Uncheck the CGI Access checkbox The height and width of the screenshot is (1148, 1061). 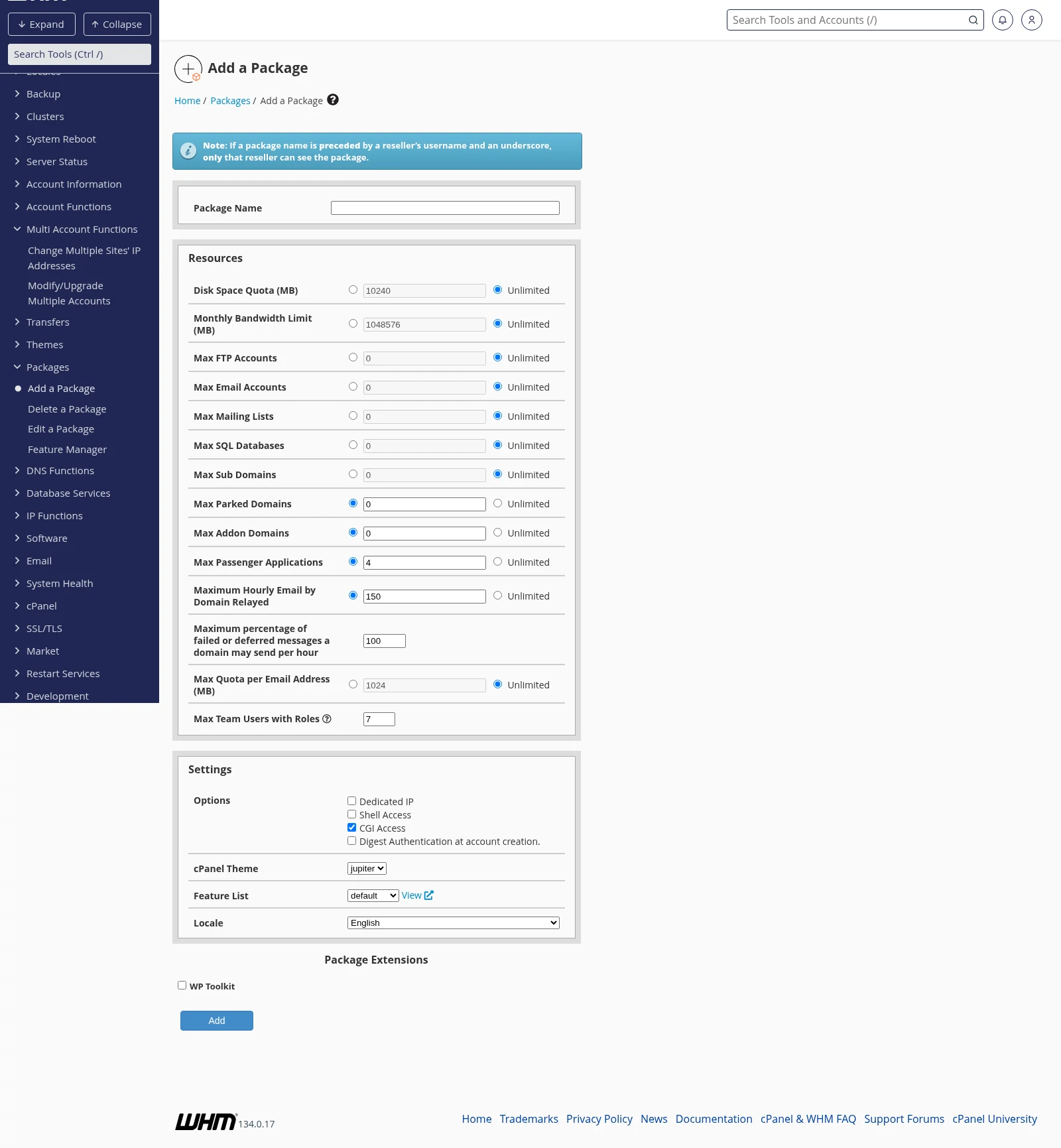352,828
